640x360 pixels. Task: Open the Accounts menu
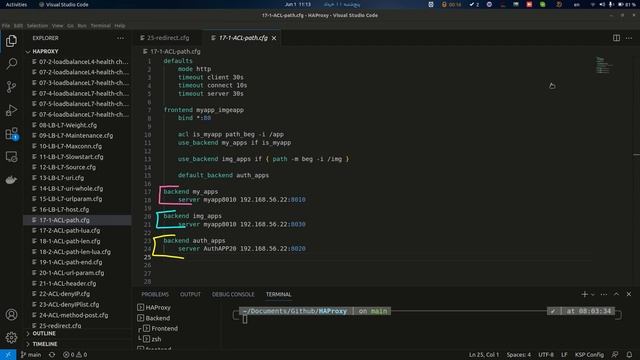pyautogui.click(x=11, y=315)
